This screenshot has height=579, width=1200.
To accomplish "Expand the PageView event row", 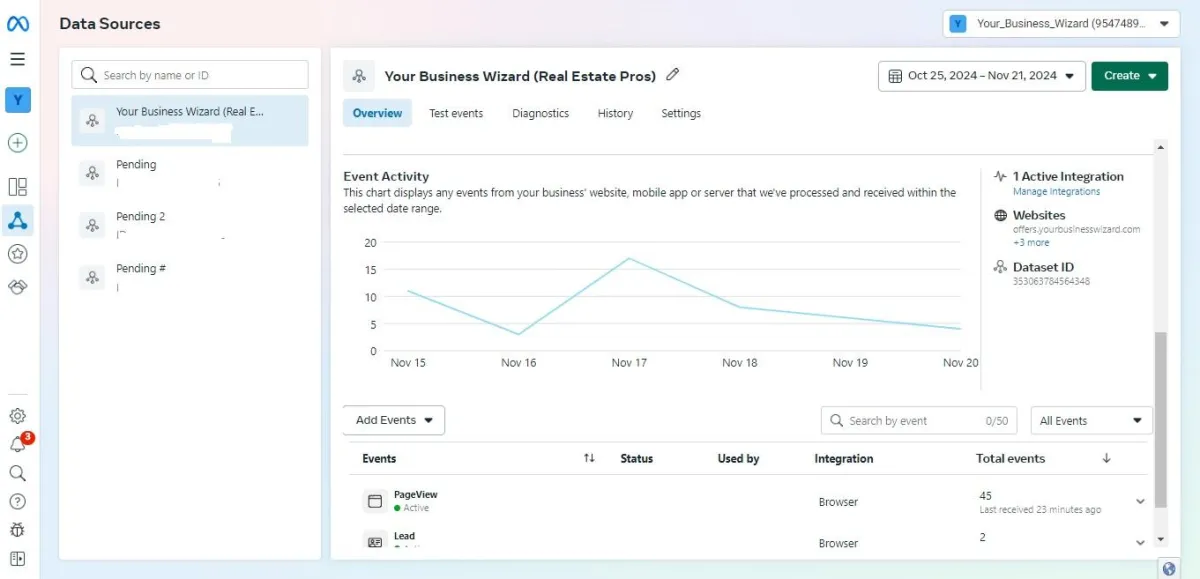I will tap(1140, 502).
